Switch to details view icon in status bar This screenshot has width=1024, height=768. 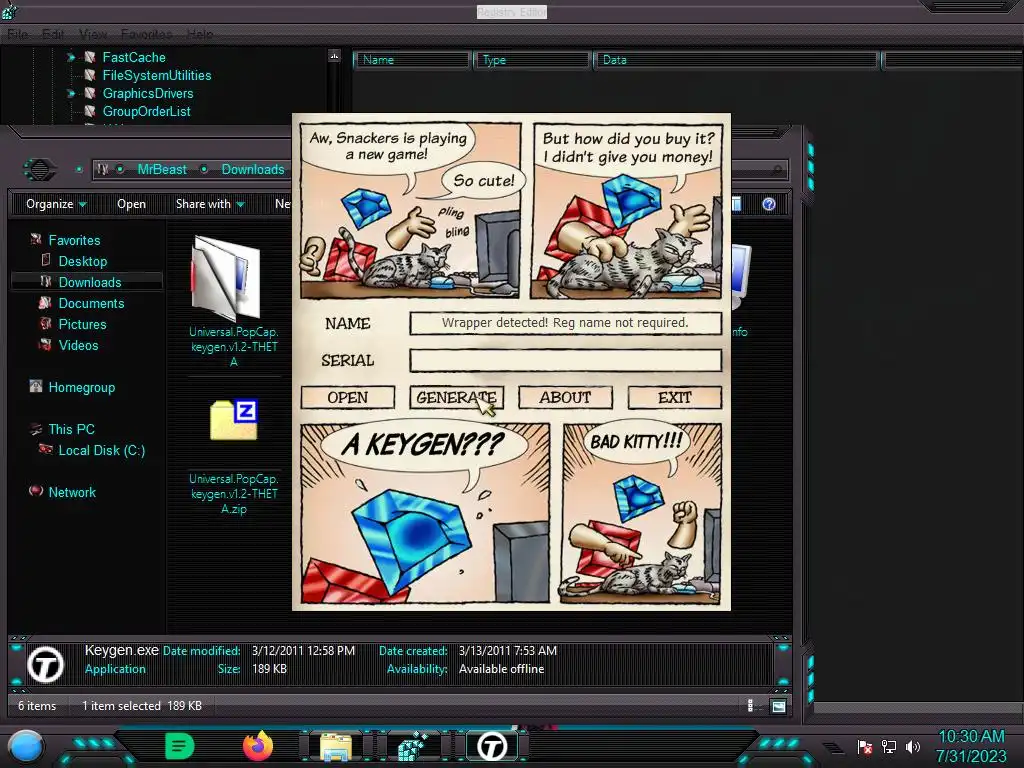751,706
